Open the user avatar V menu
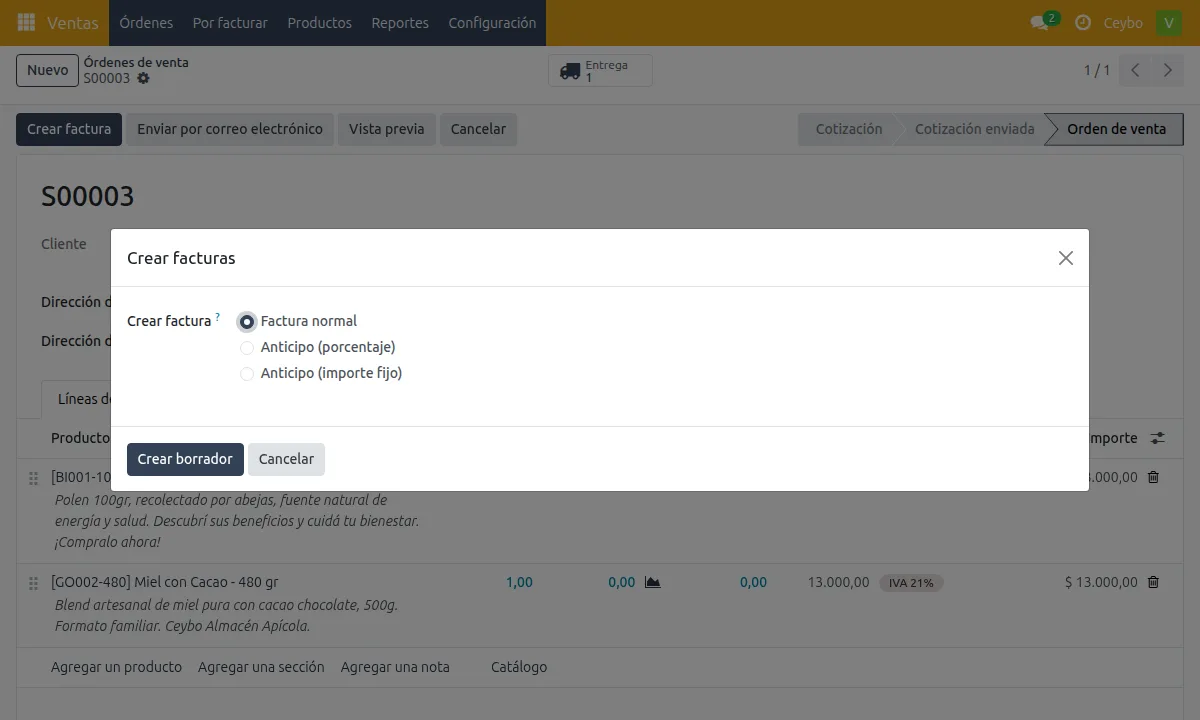 pyautogui.click(x=1168, y=22)
